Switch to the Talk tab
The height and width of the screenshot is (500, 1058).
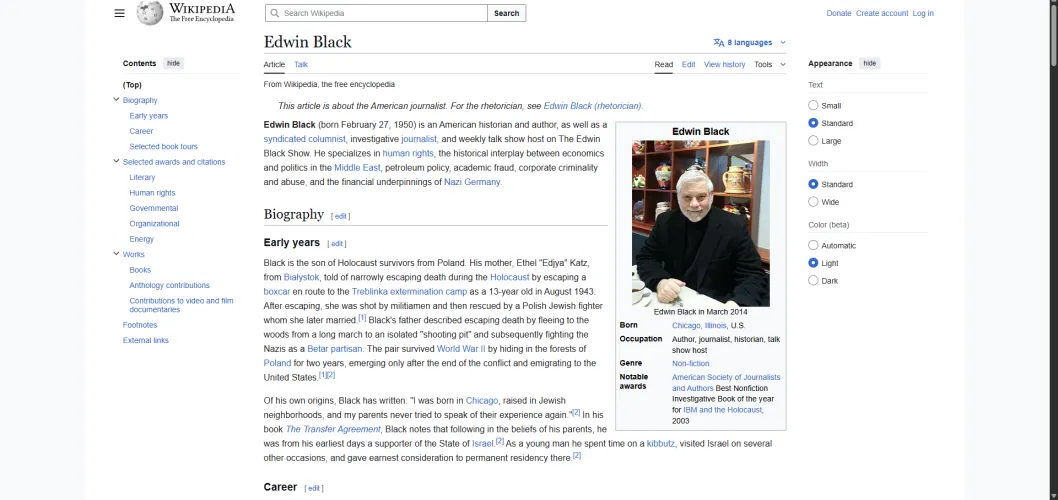(x=301, y=65)
